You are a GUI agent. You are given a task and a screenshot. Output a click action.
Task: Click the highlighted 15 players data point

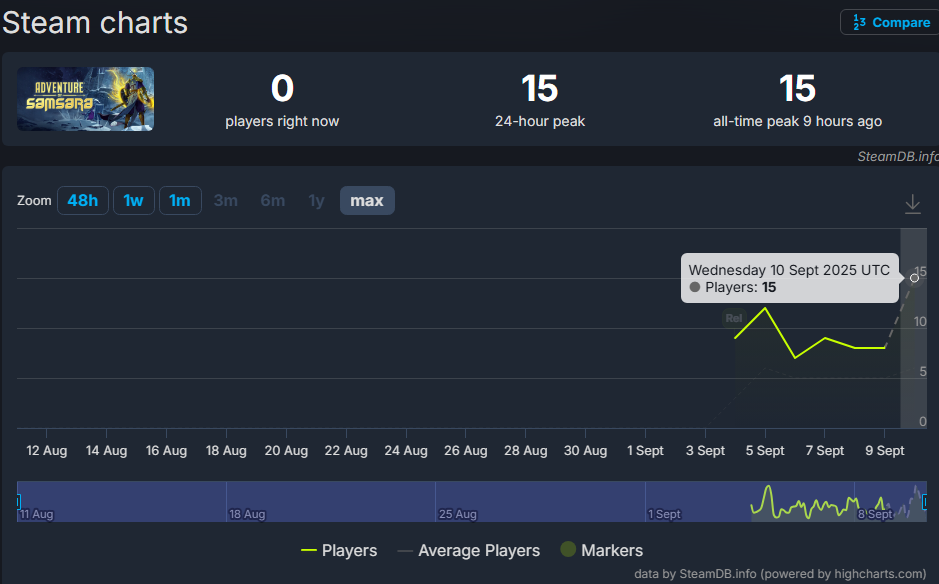[914, 278]
